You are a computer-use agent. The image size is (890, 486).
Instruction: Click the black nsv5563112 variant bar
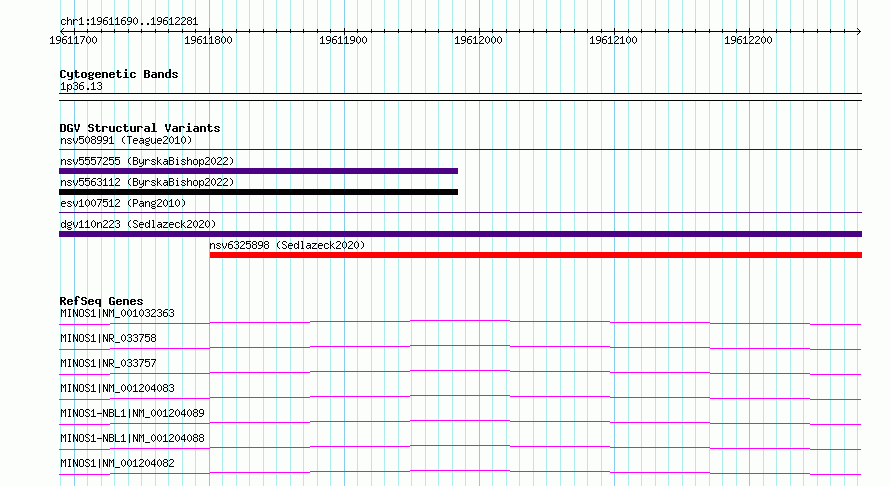258,192
